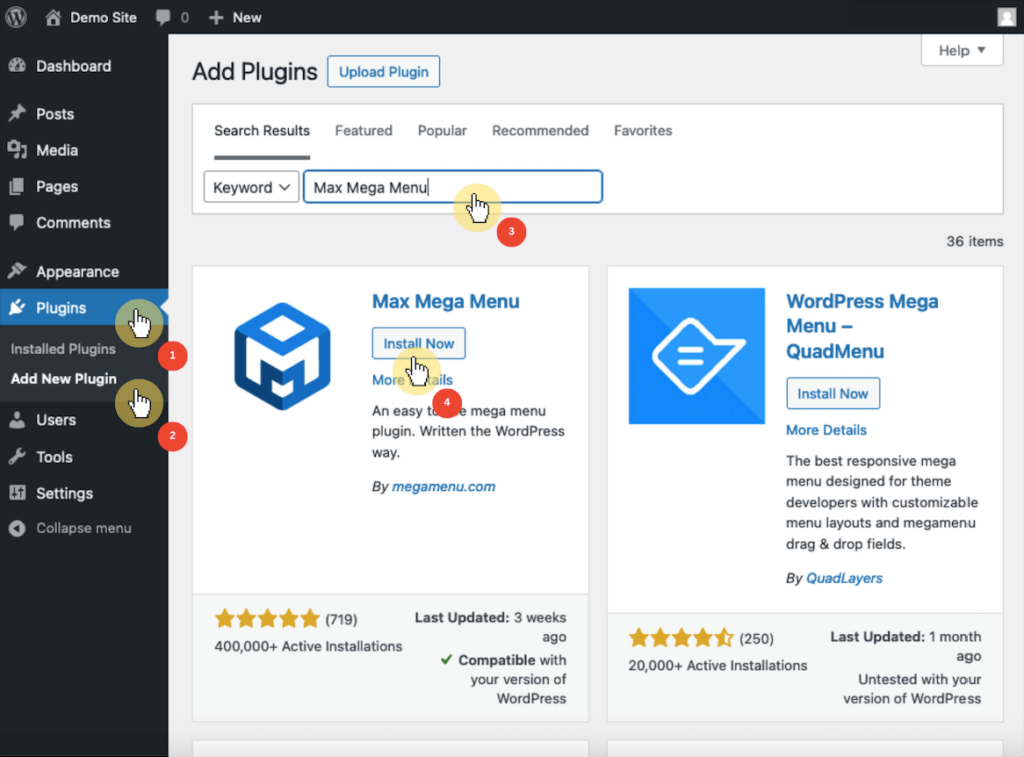1024x757 pixels.
Task: Click the Settings sliders icon
Action: pyautogui.click(x=17, y=492)
